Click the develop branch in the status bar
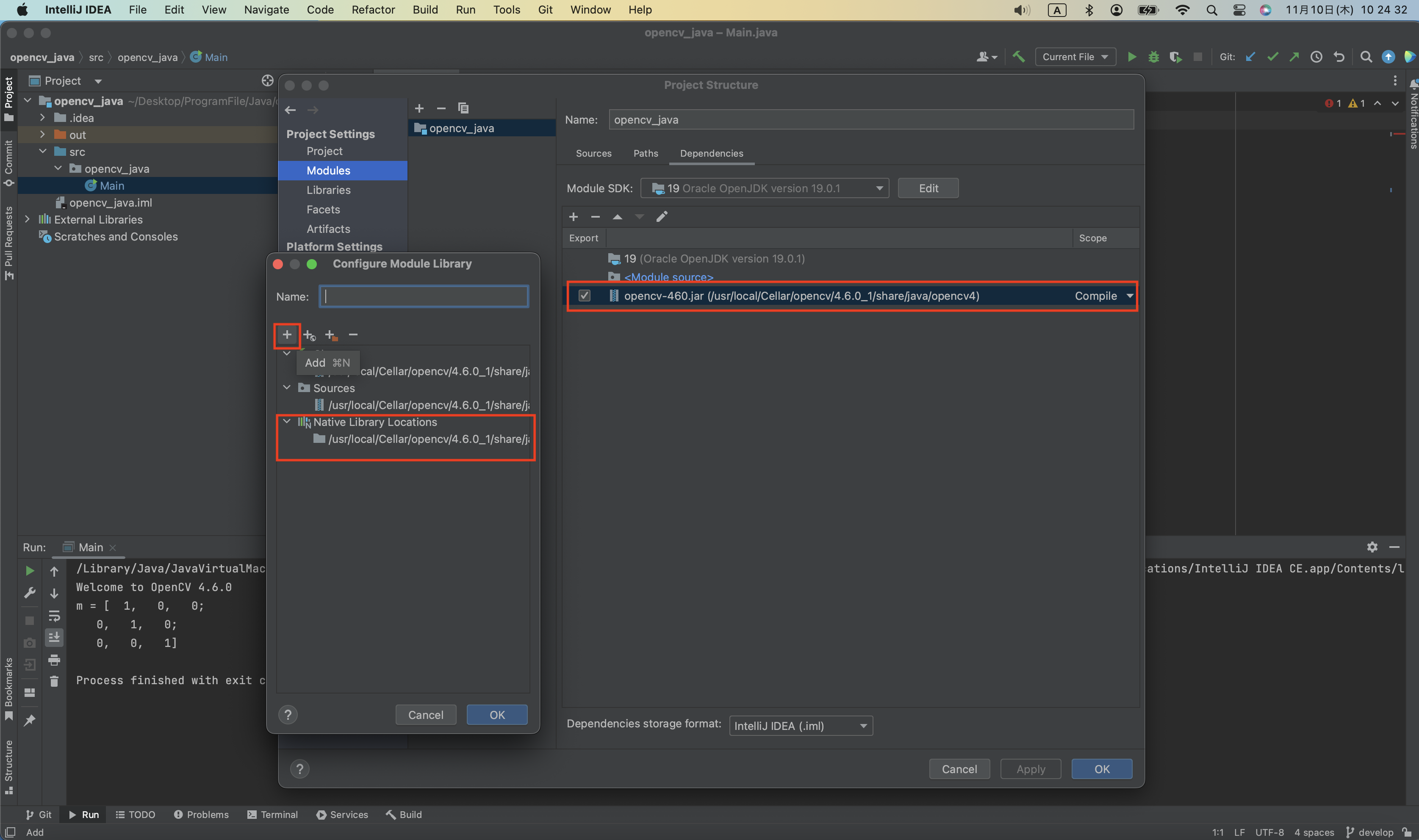The height and width of the screenshot is (840, 1419). pos(1369,832)
